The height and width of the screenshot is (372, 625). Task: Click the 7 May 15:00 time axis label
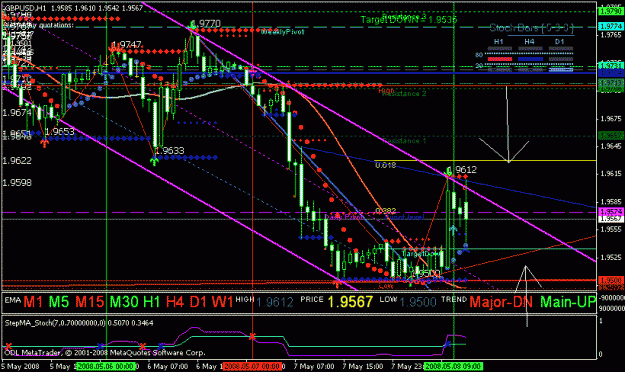click(x=363, y=366)
